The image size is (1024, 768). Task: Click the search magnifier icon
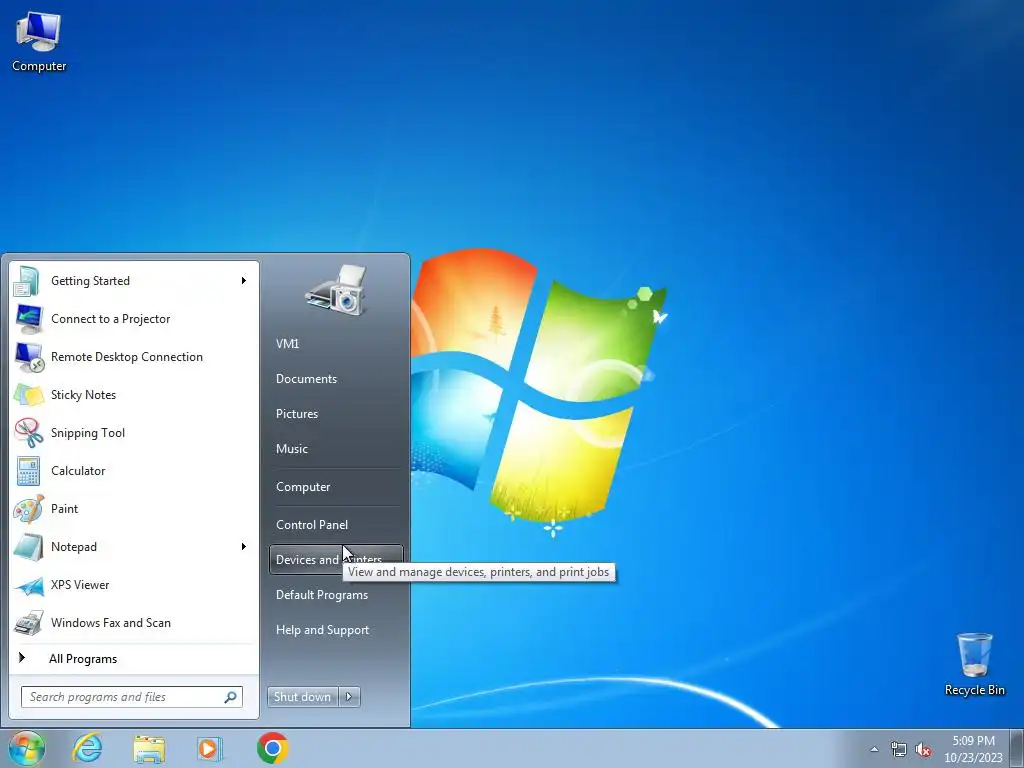pos(230,697)
